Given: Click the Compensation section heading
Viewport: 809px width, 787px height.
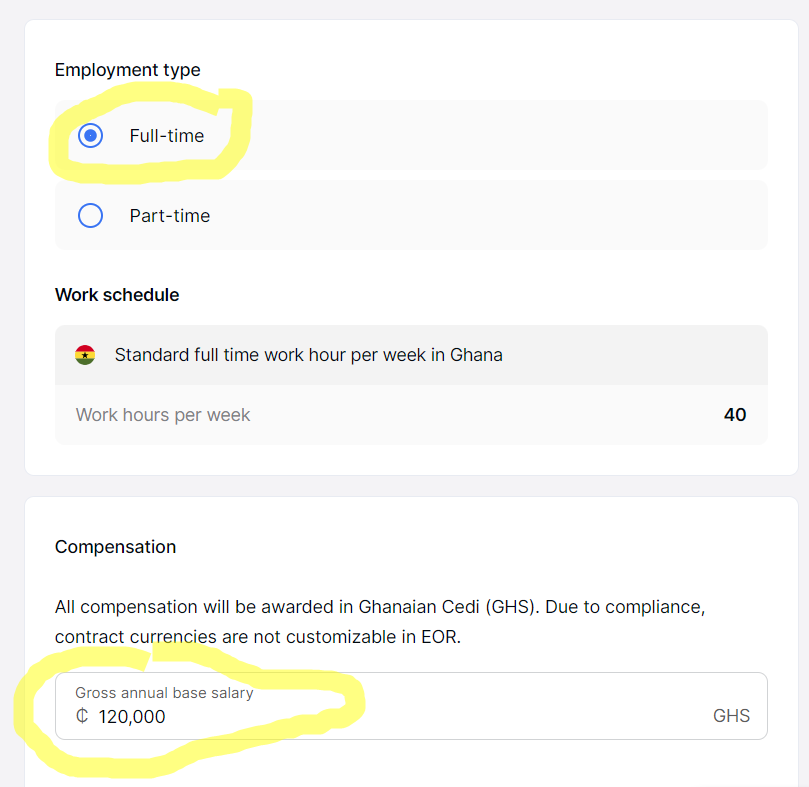Looking at the screenshot, I should click(x=115, y=547).
